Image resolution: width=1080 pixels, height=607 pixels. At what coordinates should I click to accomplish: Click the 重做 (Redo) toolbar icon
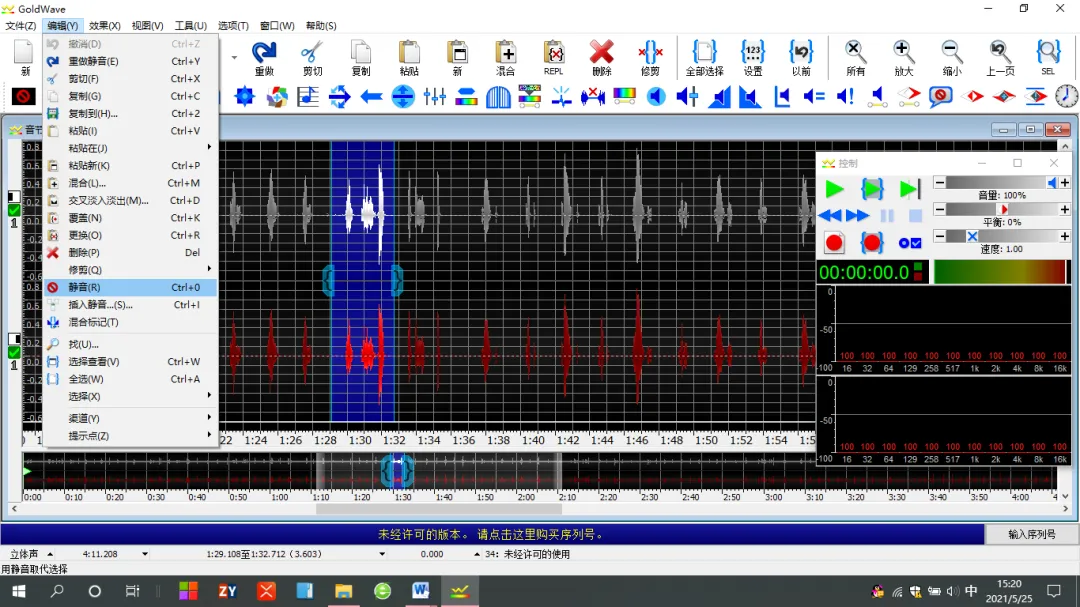264,53
